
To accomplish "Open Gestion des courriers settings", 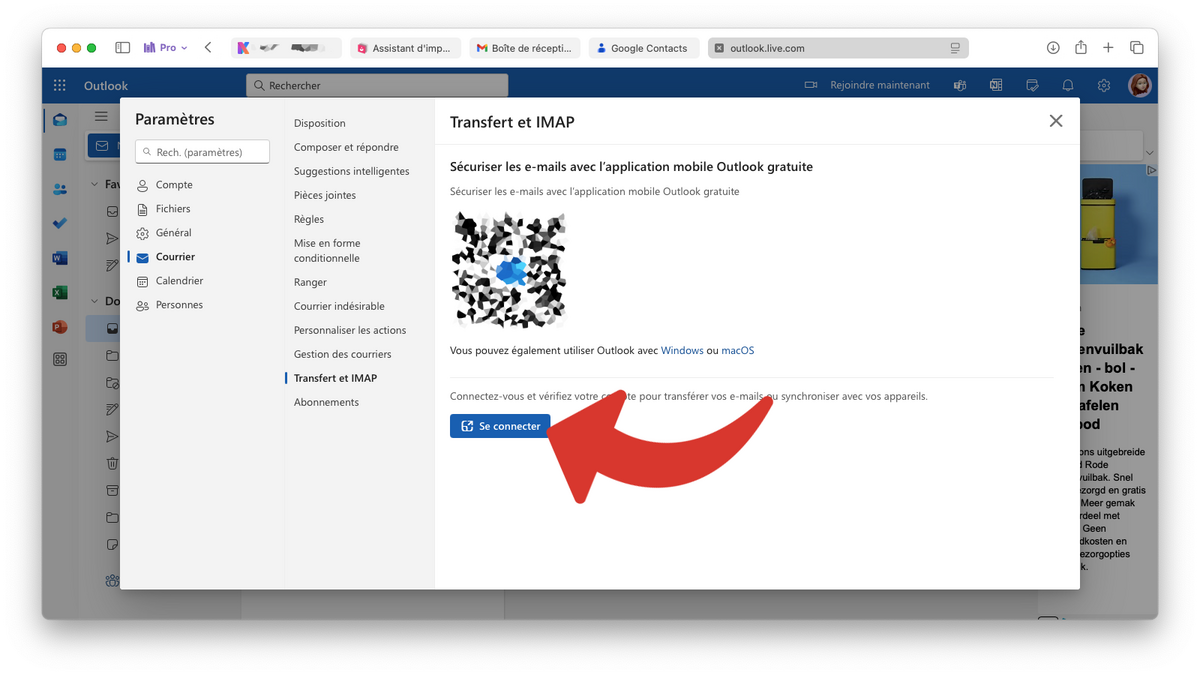I will point(342,354).
